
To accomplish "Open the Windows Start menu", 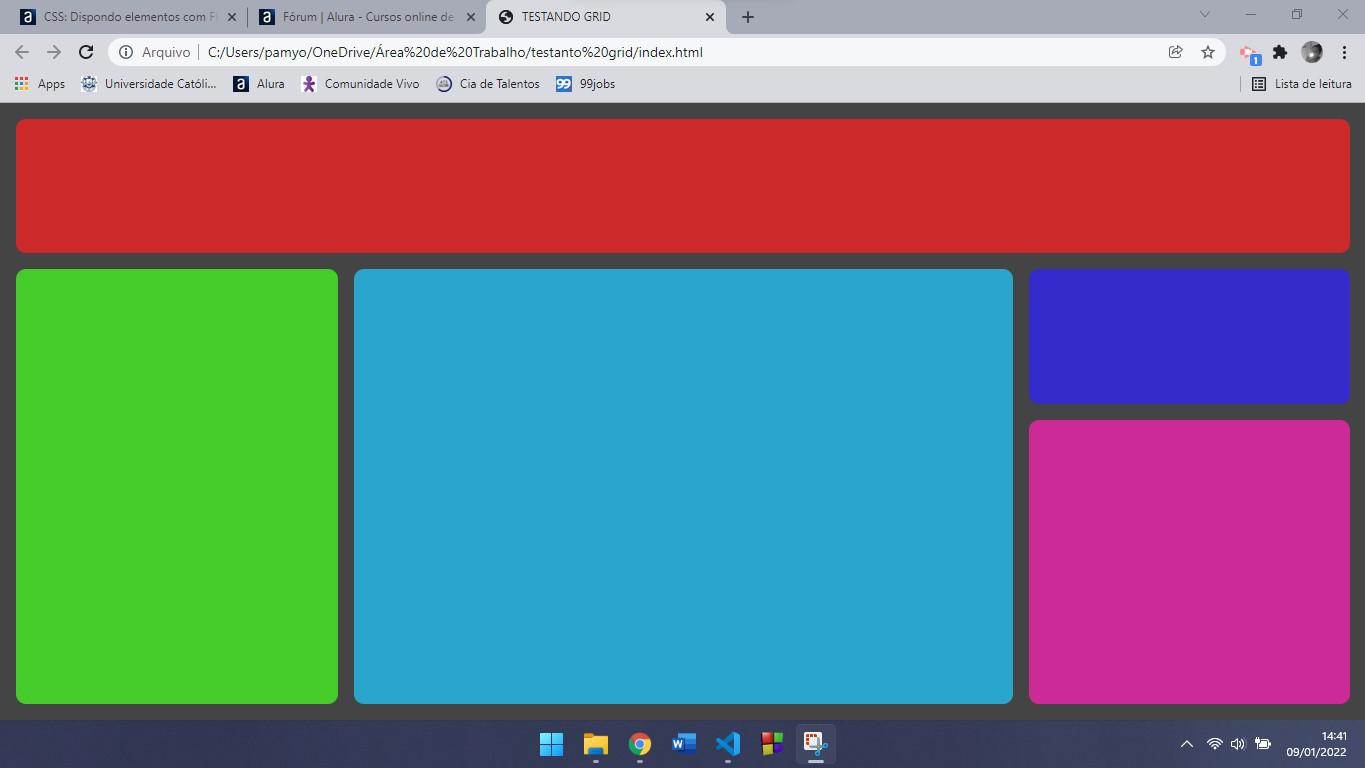I will pos(552,744).
